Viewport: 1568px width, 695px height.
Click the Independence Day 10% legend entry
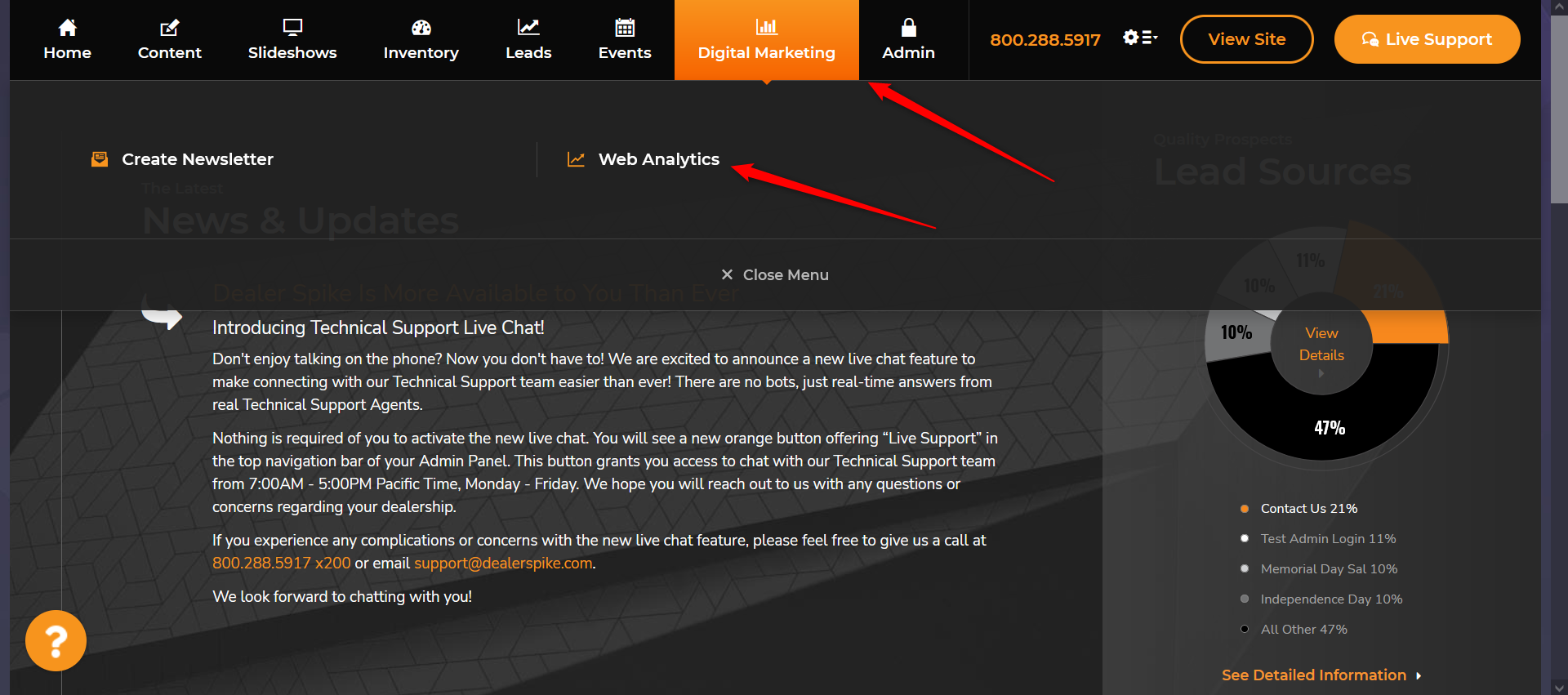(1332, 599)
